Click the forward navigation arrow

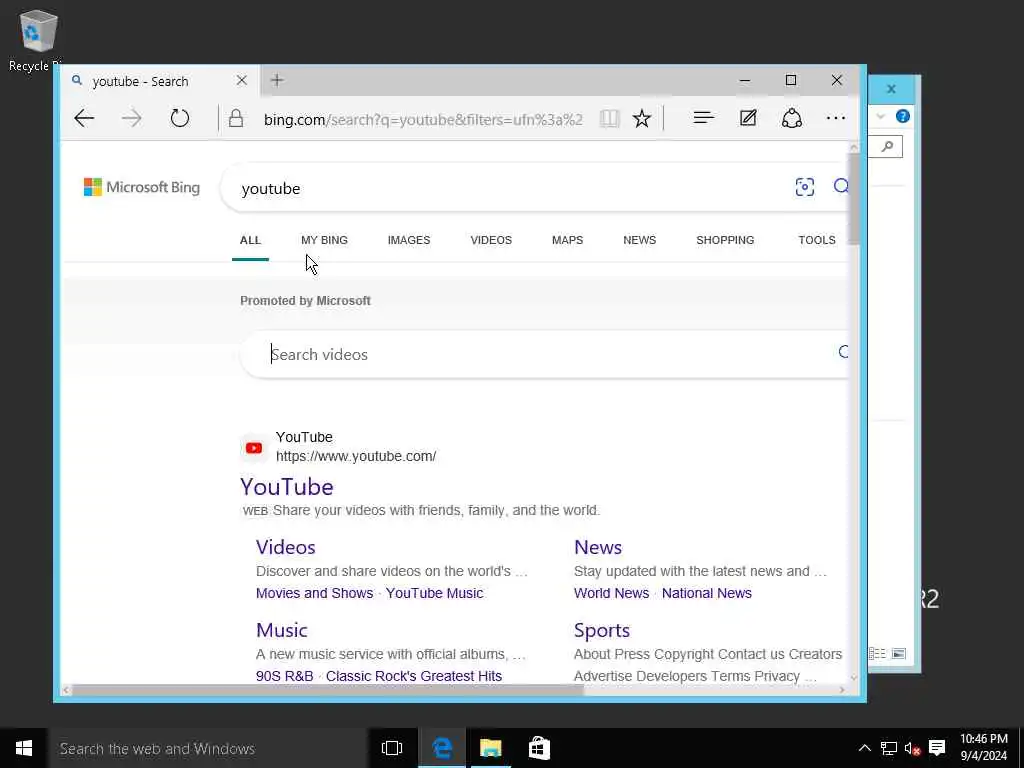(x=131, y=119)
